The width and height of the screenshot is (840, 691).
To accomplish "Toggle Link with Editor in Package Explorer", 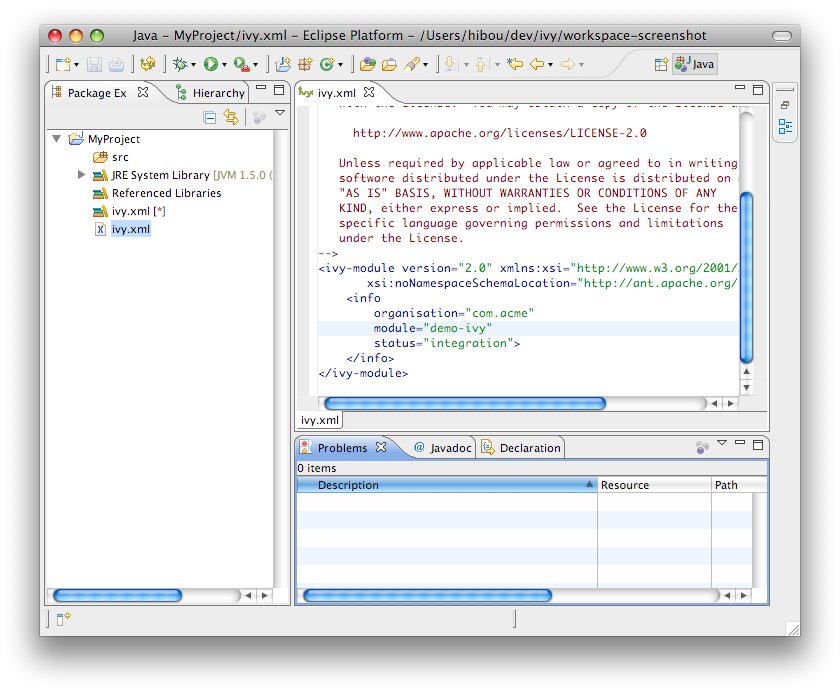I will [231, 117].
